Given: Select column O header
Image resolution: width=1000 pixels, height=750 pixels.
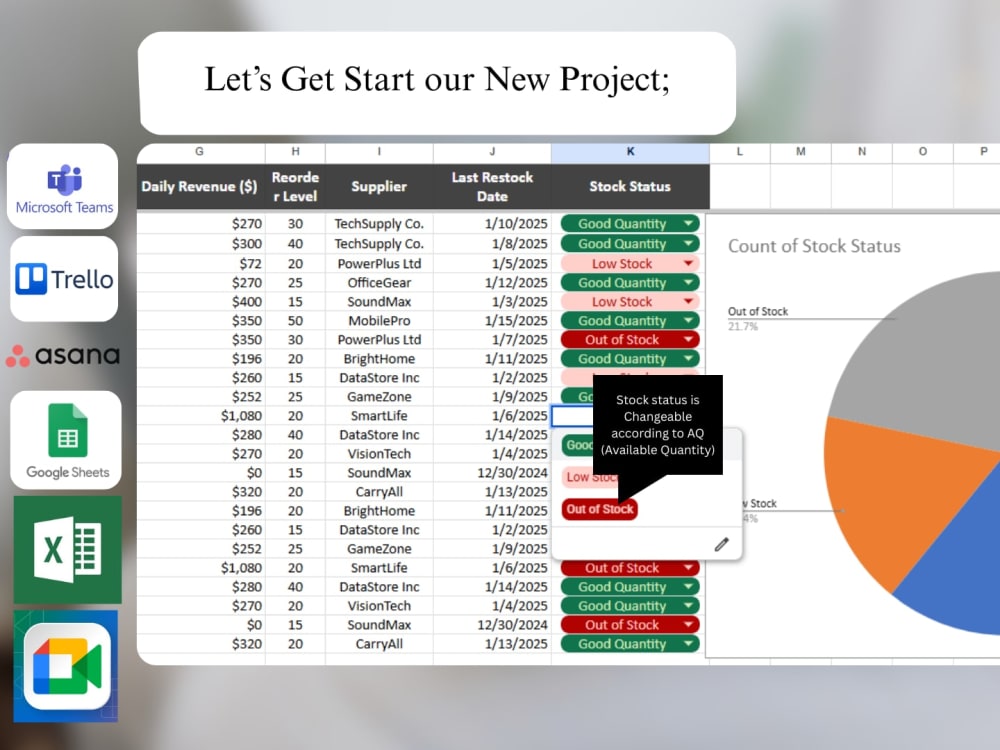Looking at the screenshot, I should [x=923, y=152].
